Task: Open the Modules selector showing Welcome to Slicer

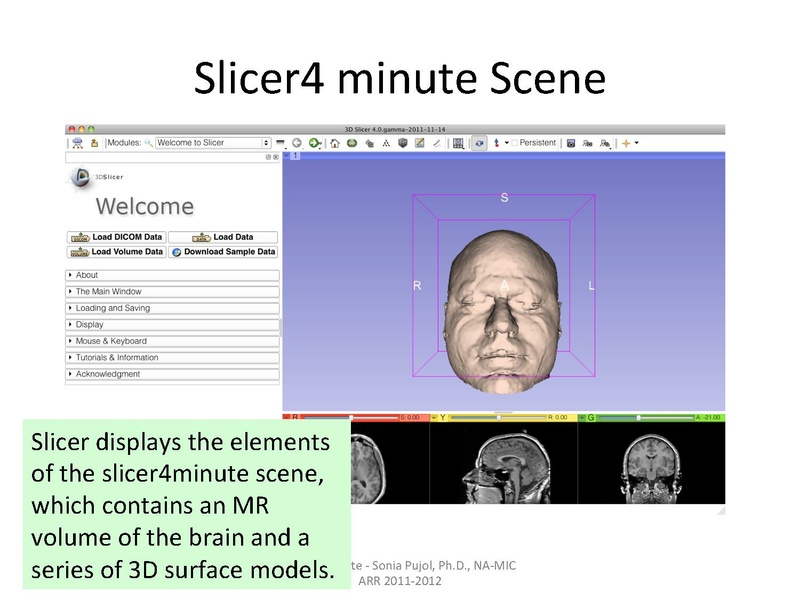Action: 213,143
